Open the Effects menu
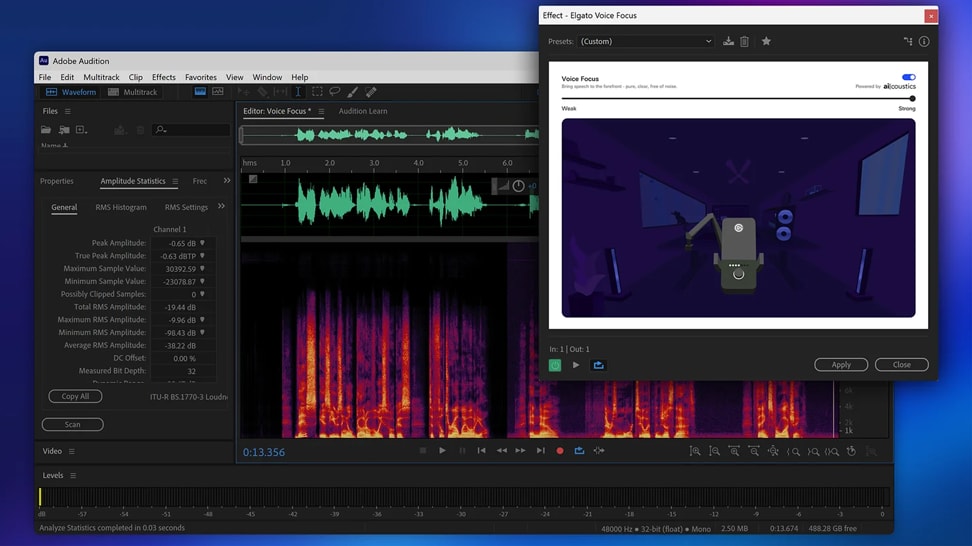This screenshot has width=972, height=546. pyautogui.click(x=163, y=77)
